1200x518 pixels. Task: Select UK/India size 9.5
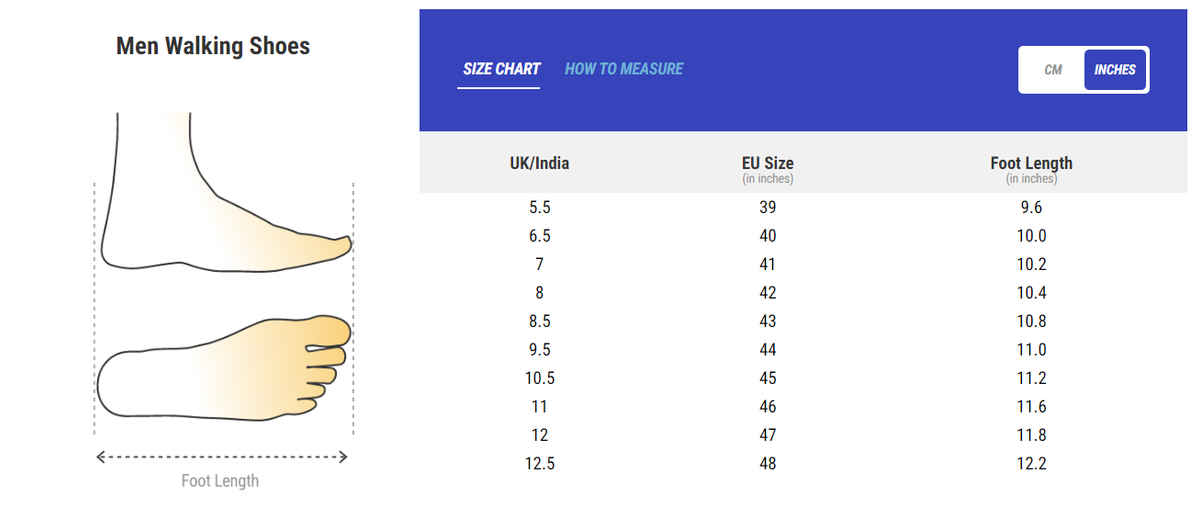539,350
